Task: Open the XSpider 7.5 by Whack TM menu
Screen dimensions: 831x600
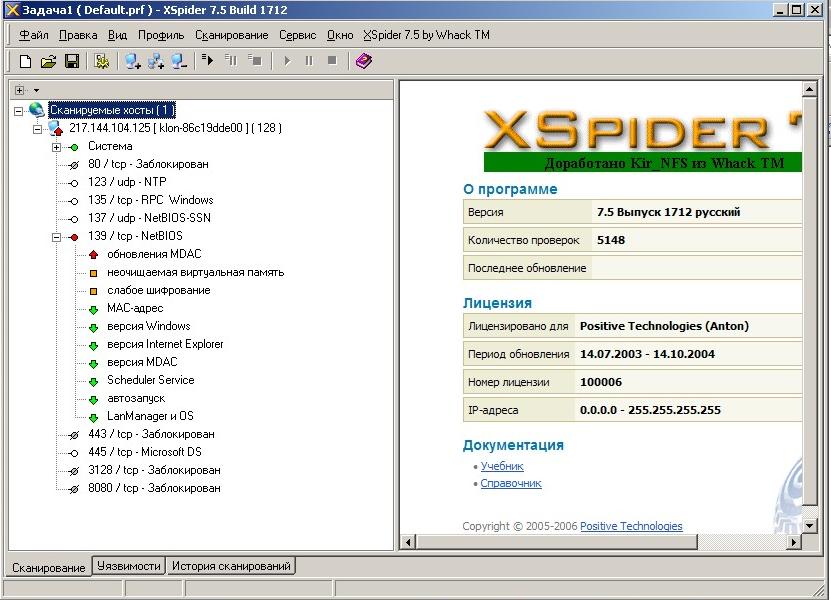Action: (426, 35)
